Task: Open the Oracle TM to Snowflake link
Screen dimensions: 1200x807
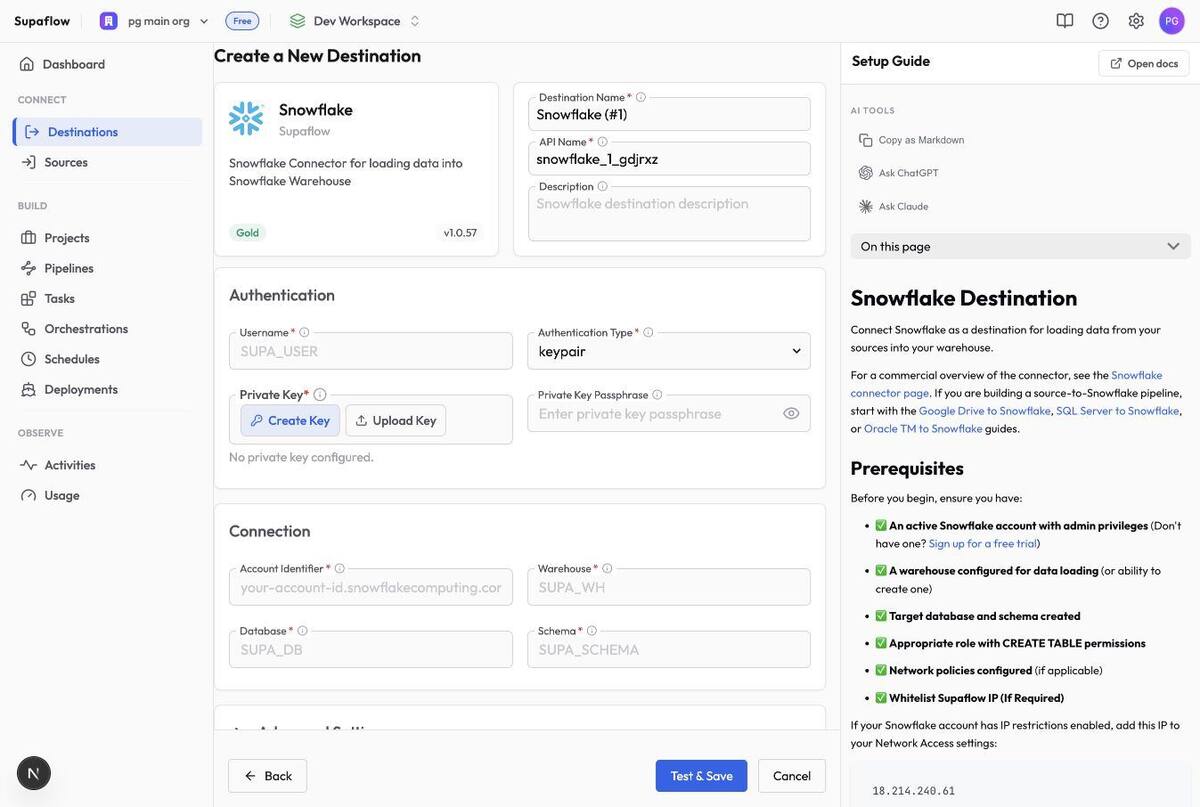Action: point(923,428)
